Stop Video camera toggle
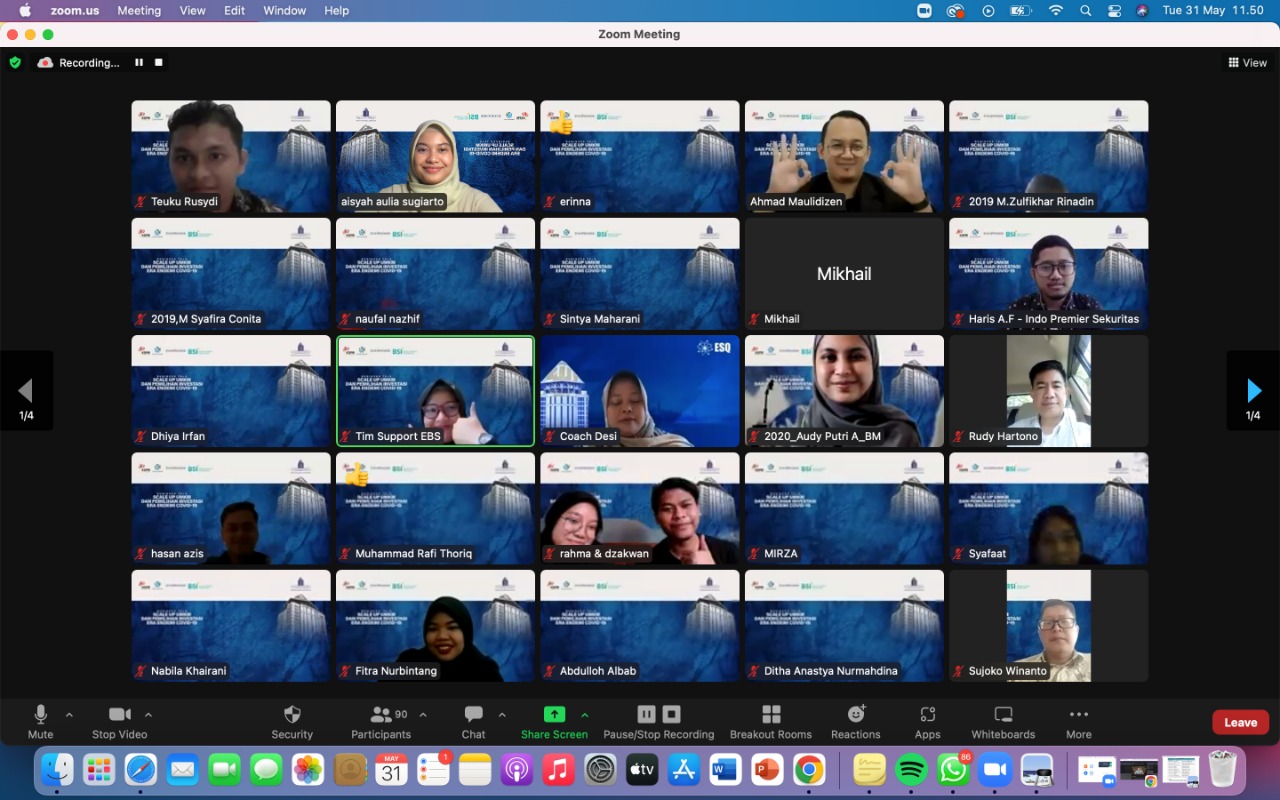This screenshot has width=1280, height=800. click(x=119, y=715)
